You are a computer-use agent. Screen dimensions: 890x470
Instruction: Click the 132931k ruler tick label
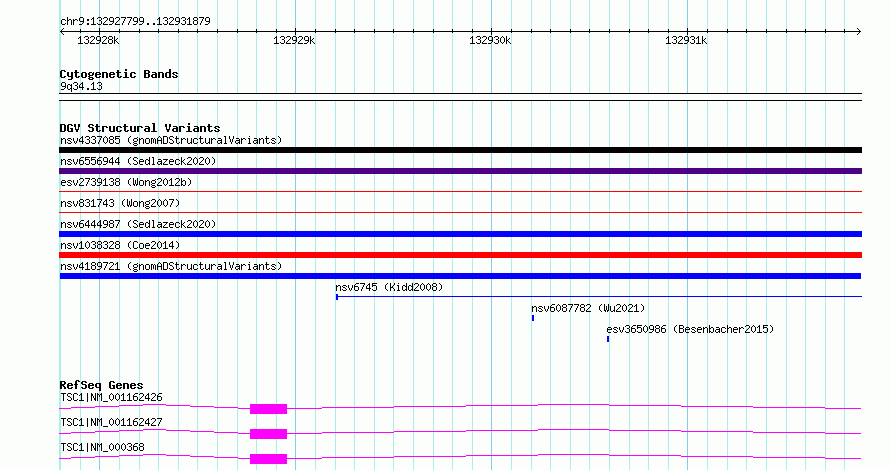(686, 40)
